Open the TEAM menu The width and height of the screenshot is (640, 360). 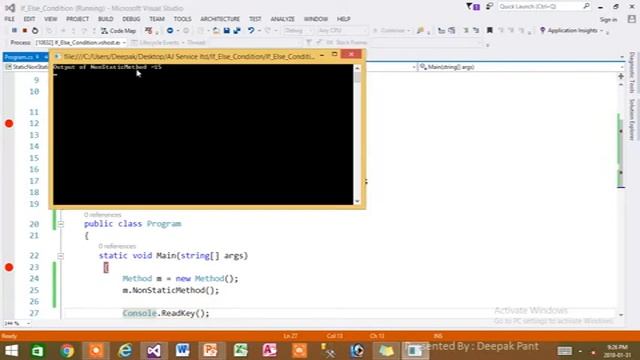(x=157, y=19)
